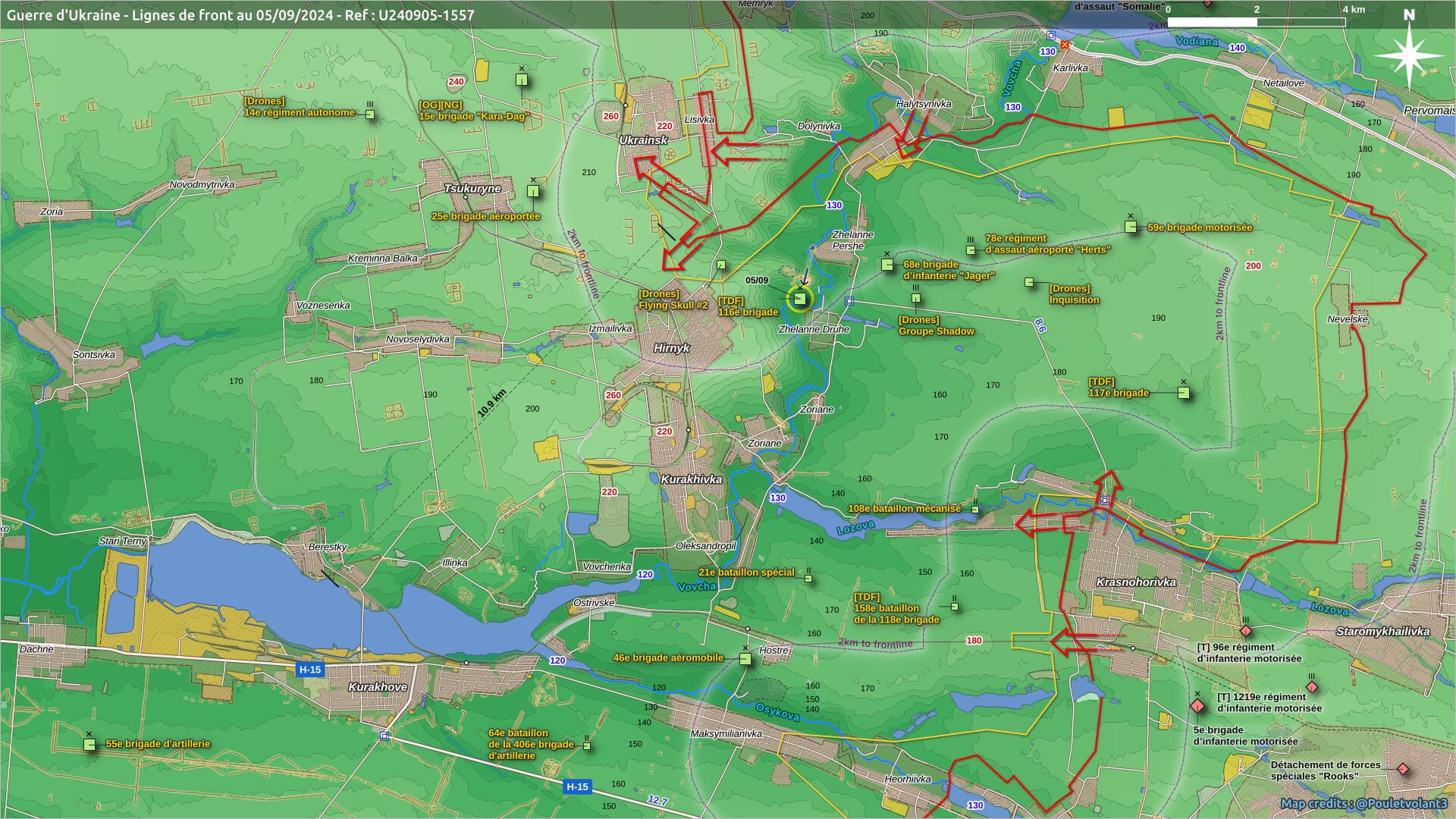Click the unit marker north of Ukrainsk
The width and height of the screenshot is (1456, 819).
click(522, 79)
